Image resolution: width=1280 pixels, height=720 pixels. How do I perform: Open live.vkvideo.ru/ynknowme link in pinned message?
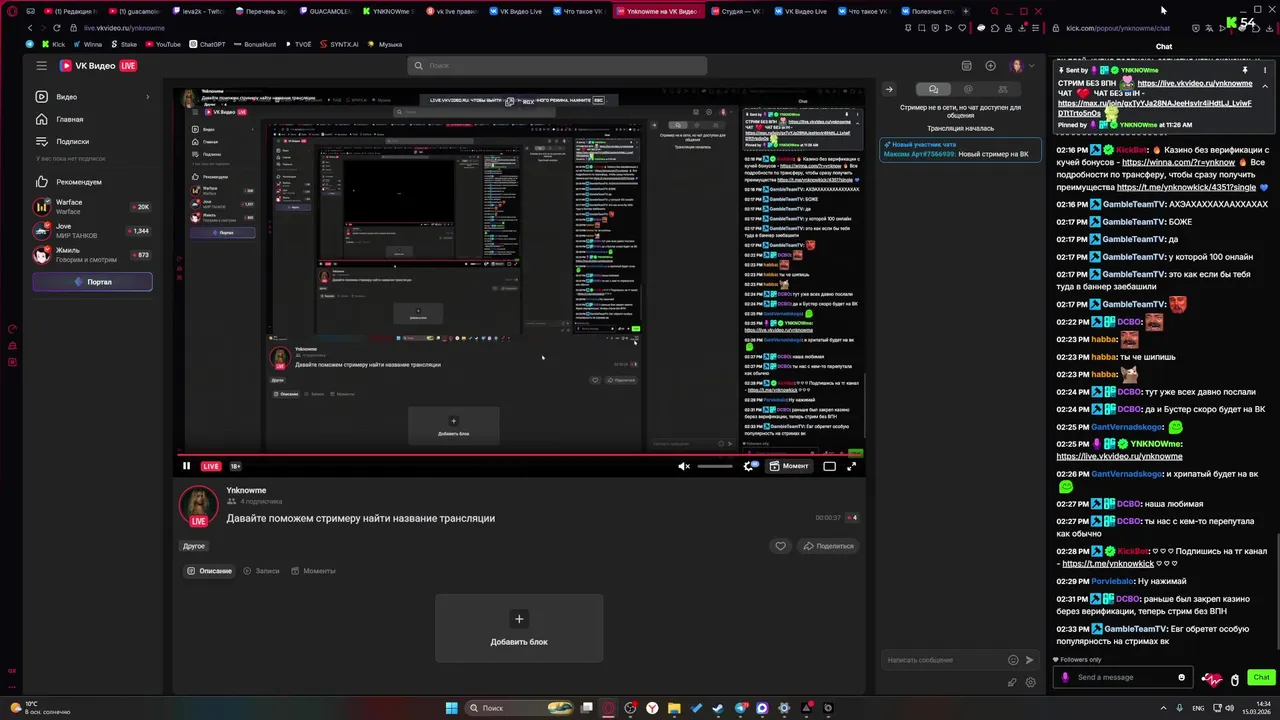tap(1194, 83)
